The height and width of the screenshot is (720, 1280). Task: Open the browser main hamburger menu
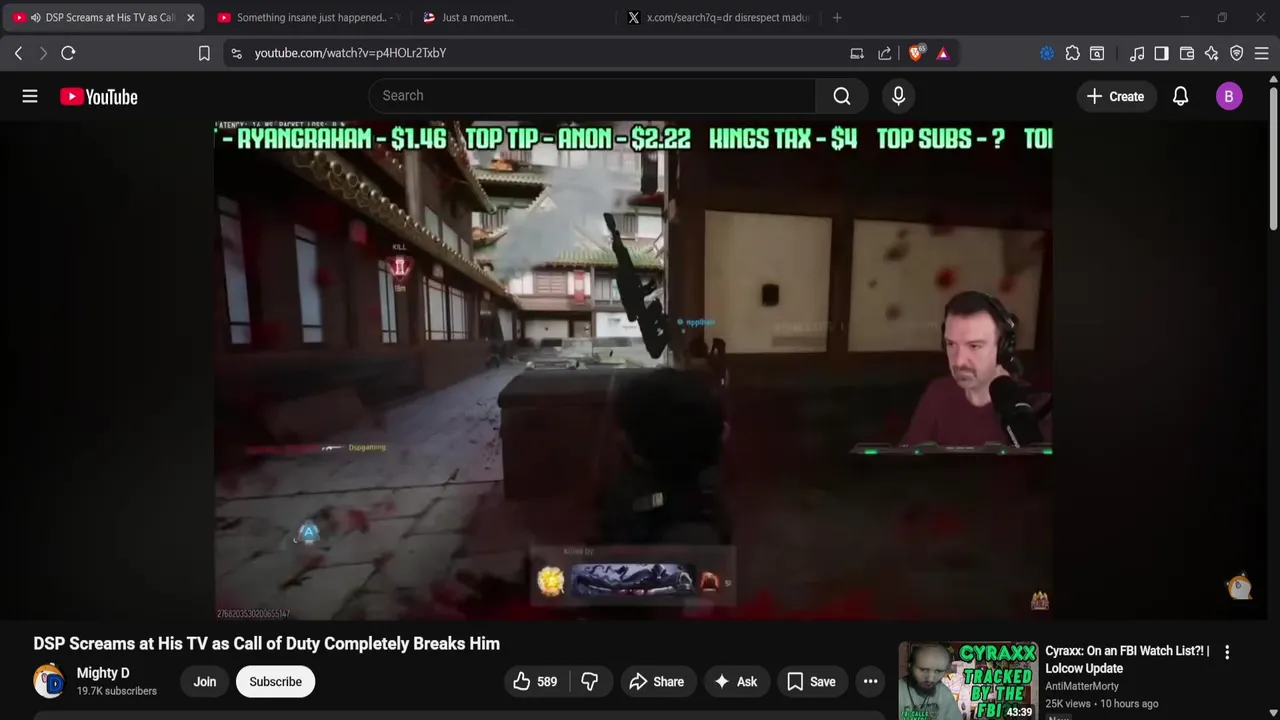[x=1262, y=53]
